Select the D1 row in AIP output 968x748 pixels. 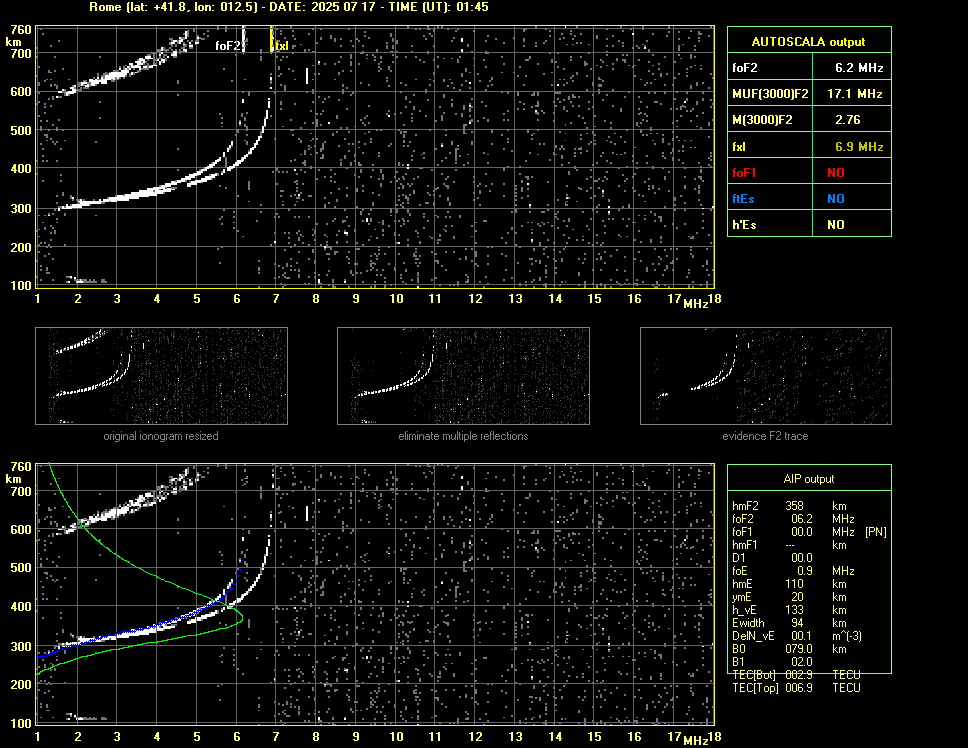[772, 558]
